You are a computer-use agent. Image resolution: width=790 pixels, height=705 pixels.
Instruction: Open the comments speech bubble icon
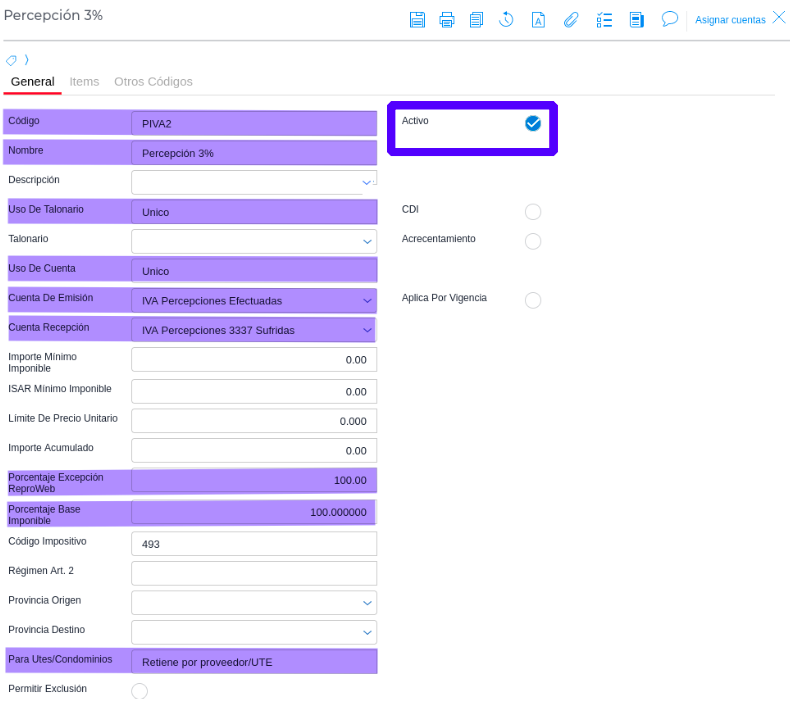(x=670, y=19)
